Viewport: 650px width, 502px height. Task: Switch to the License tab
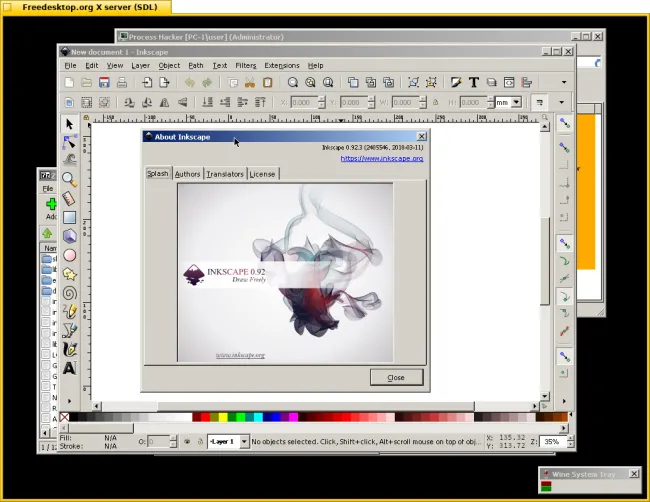[x=262, y=174]
